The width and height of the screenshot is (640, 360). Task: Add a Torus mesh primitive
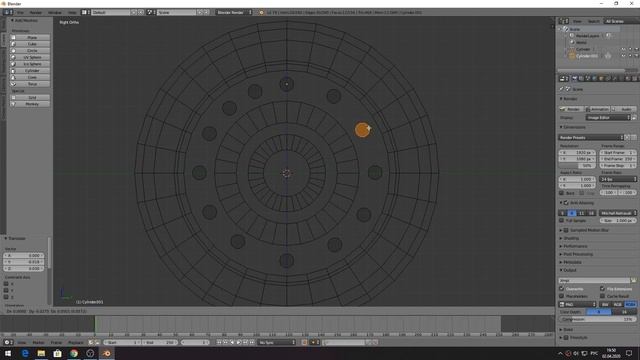30,84
